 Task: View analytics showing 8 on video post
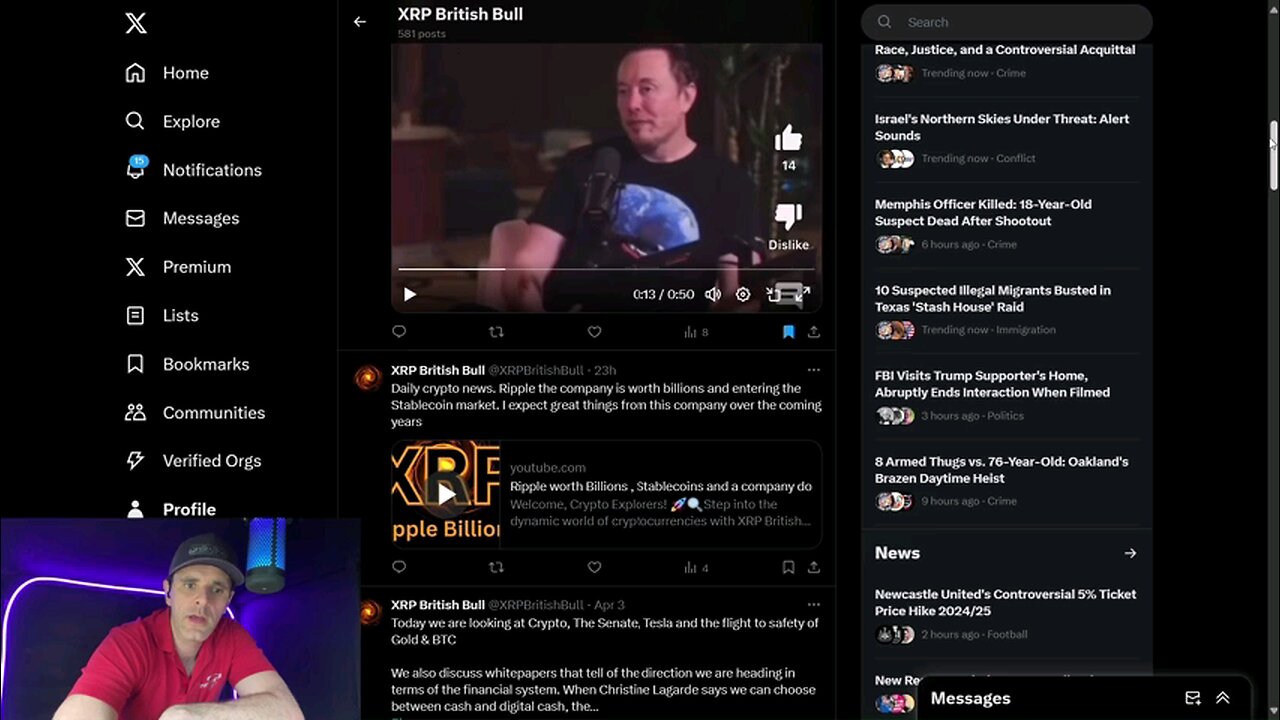pyautogui.click(x=696, y=331)
